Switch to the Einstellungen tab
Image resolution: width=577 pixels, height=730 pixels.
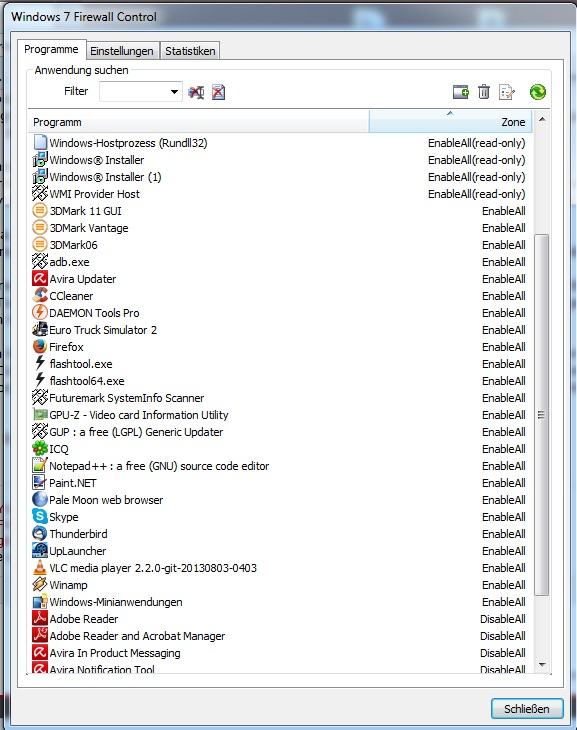(122, 51)
